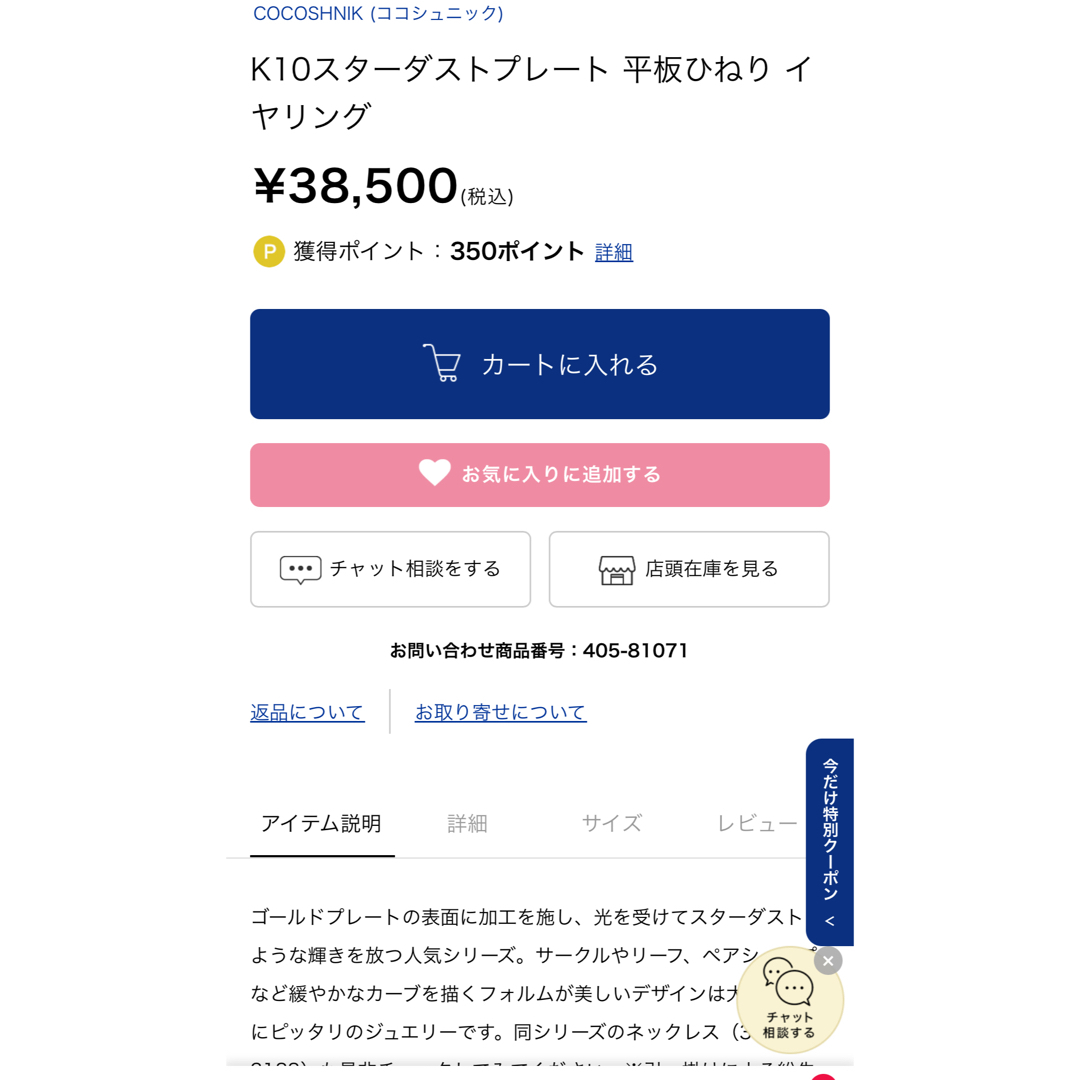
Task: Click the yellow P points icon
Action: (x=269, y=251)
